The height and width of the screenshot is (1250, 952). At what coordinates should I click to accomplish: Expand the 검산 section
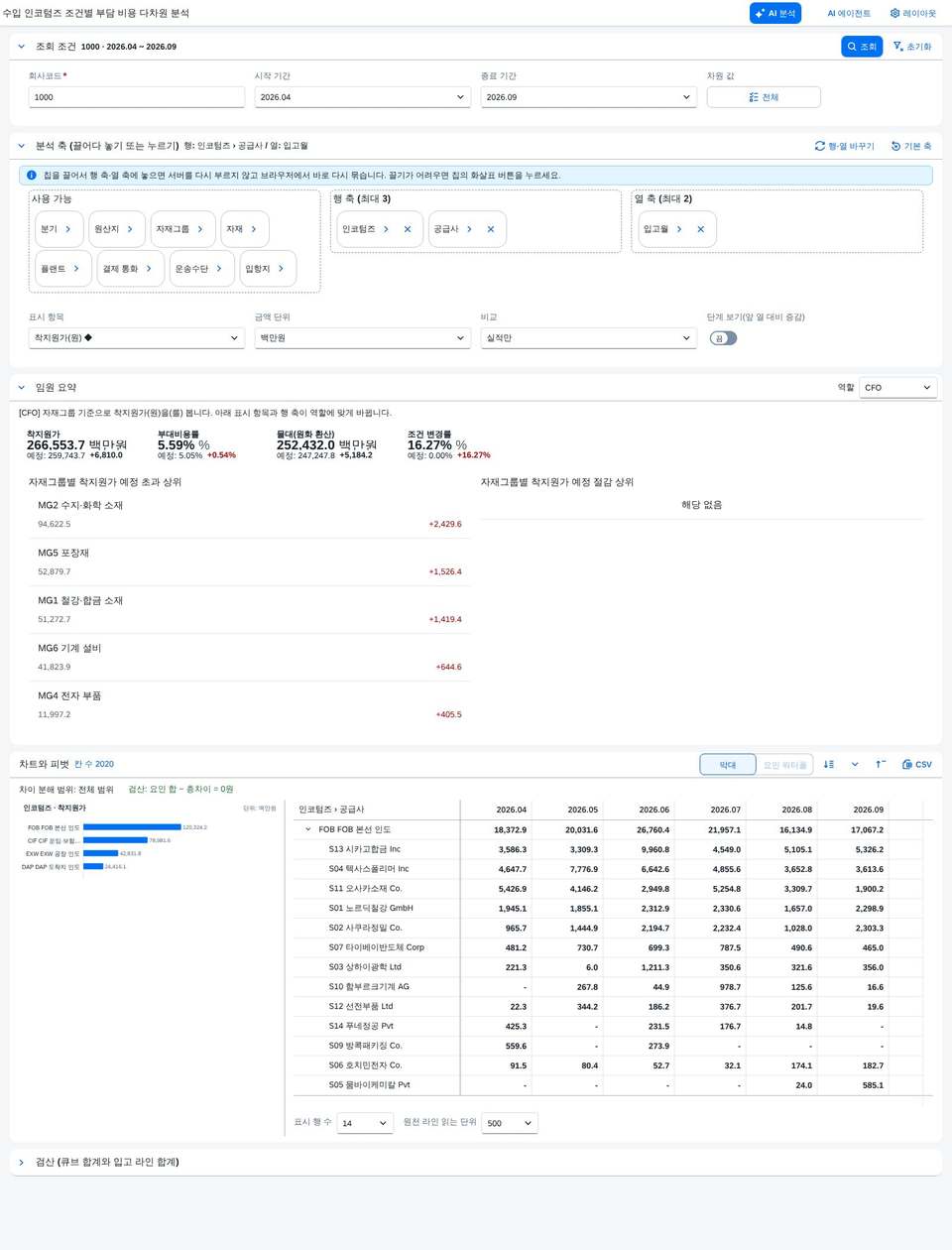(x=21, y=1162)
